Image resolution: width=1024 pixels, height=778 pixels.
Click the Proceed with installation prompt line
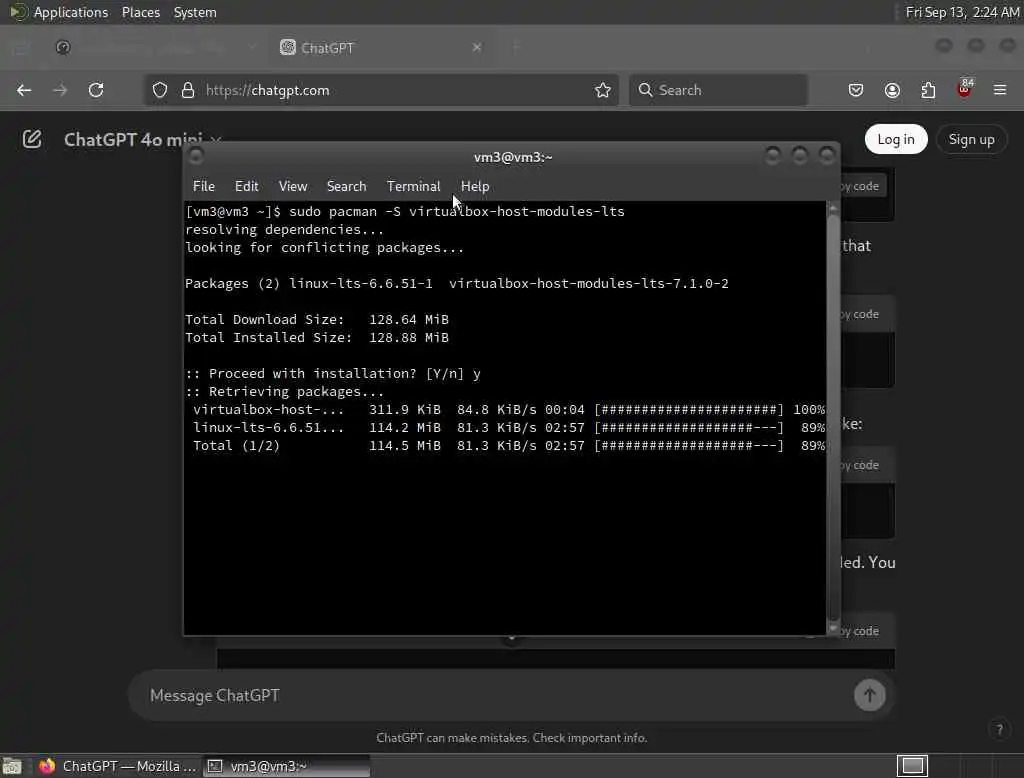pyautogui.click(x=333, y=374)
